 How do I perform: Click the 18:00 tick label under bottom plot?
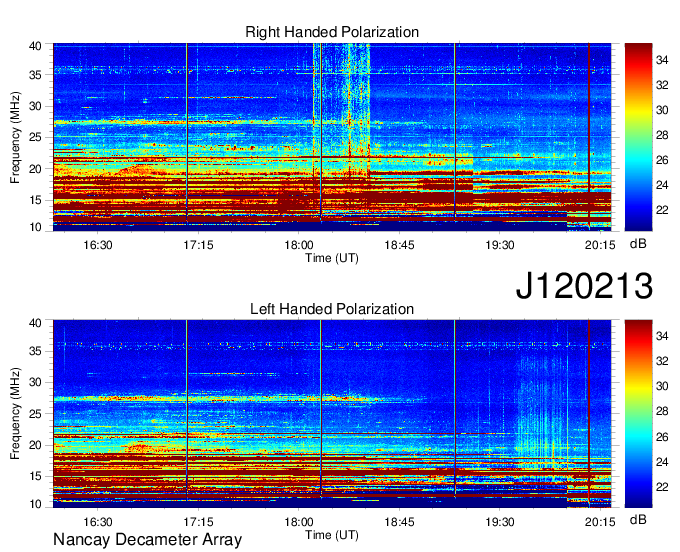click(x=298, y=522)
